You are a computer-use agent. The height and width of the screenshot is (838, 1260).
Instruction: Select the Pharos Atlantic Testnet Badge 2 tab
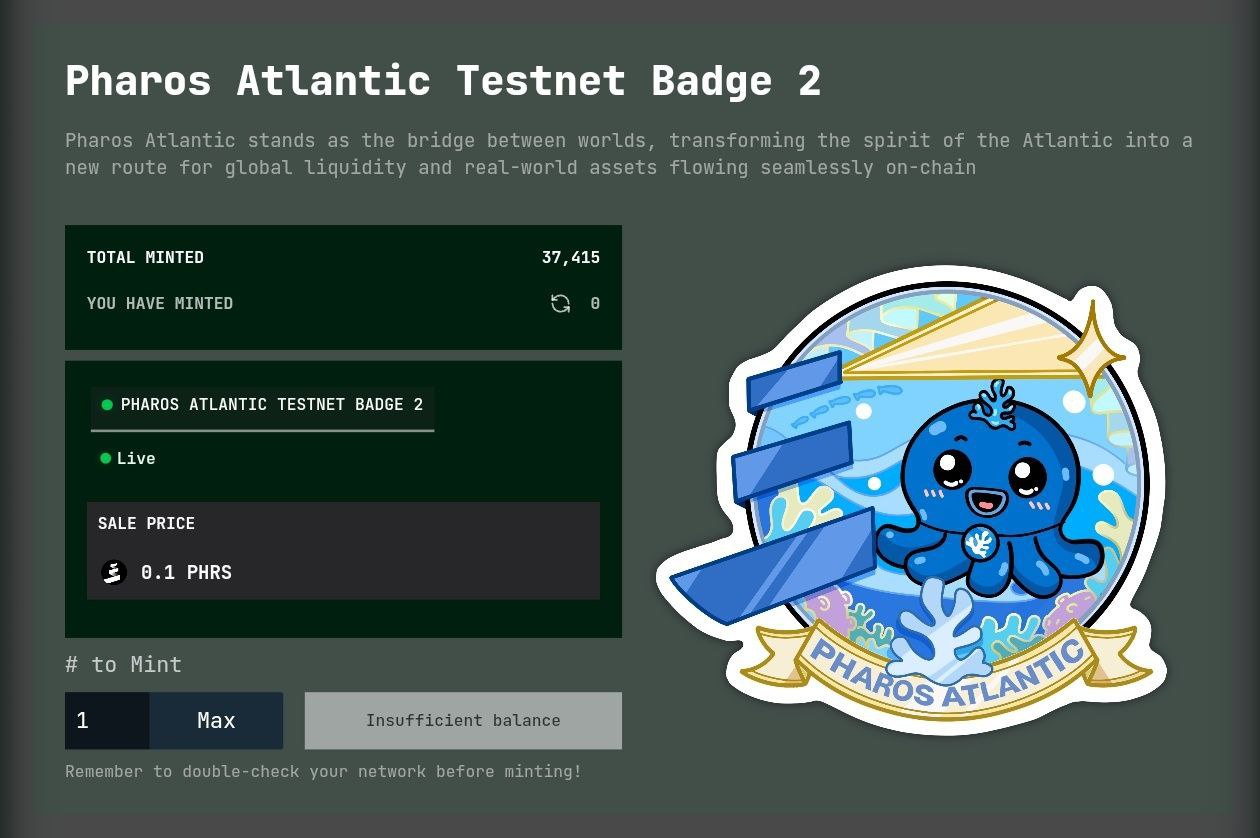(x=262, y=405)
